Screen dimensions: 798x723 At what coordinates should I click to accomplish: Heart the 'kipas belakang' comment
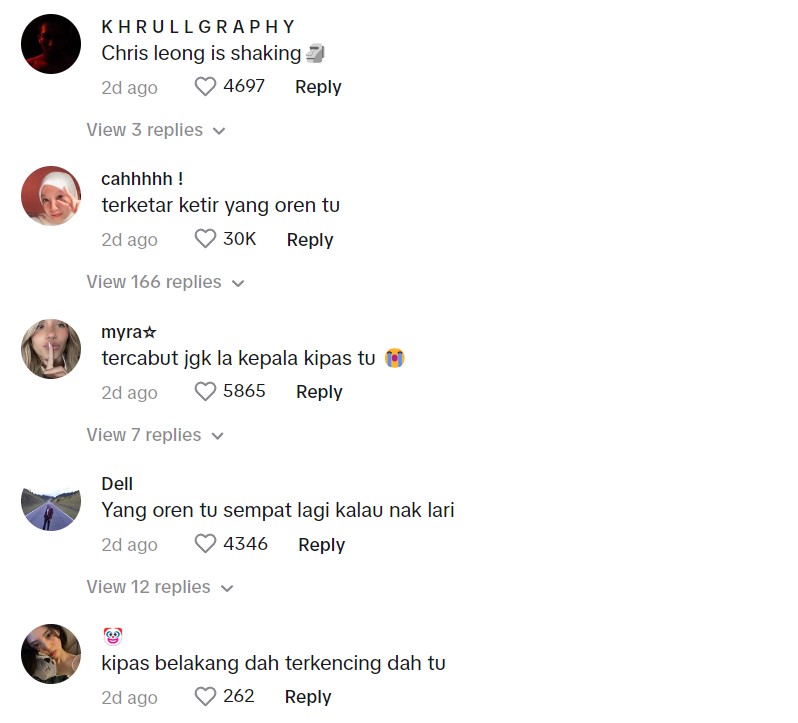point(205,697)
